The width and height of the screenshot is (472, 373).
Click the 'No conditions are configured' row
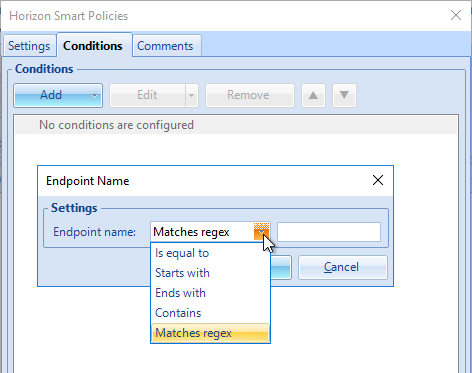[236, 125]
